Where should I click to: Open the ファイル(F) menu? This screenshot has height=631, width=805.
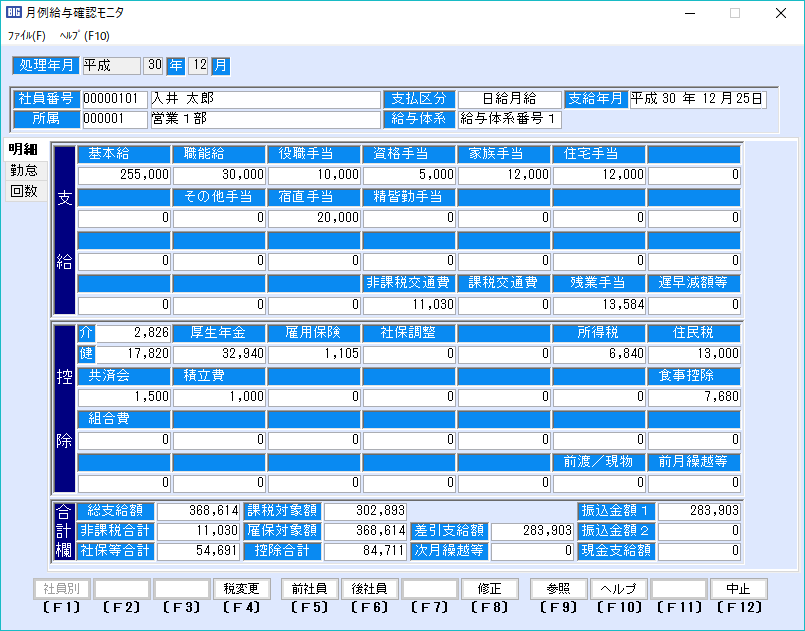tap(26, 35)
